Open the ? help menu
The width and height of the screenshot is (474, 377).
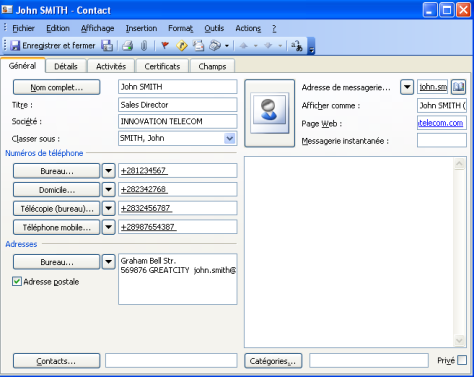[274, 28]
